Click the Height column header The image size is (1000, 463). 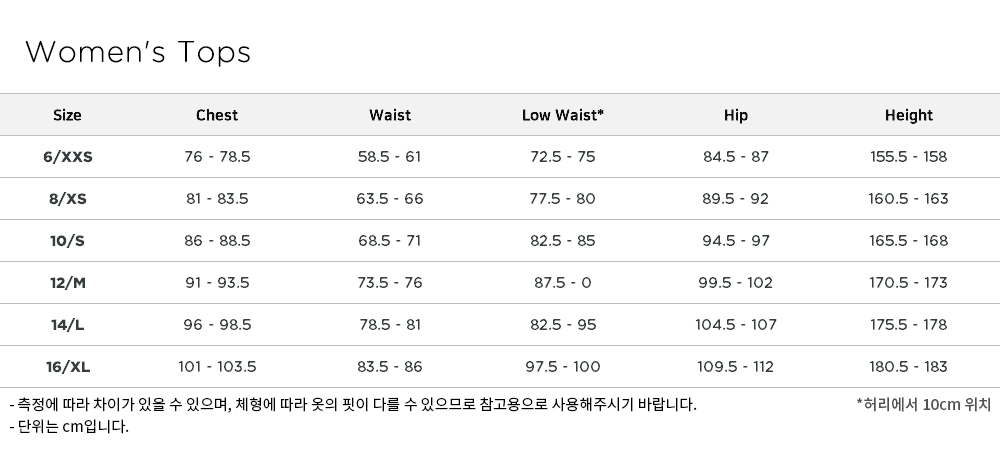coord(908,115)
